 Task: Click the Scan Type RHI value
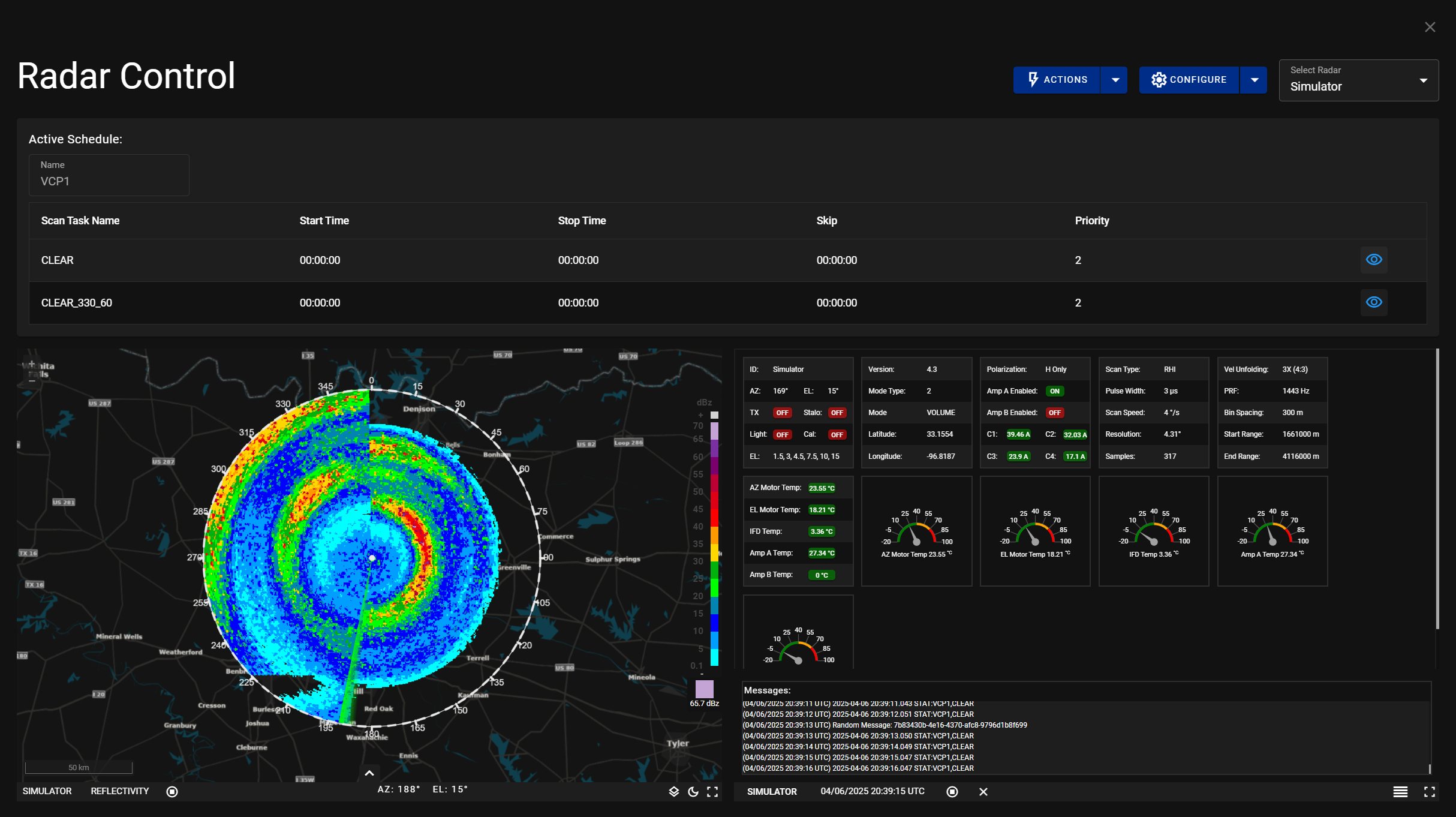1170,370
